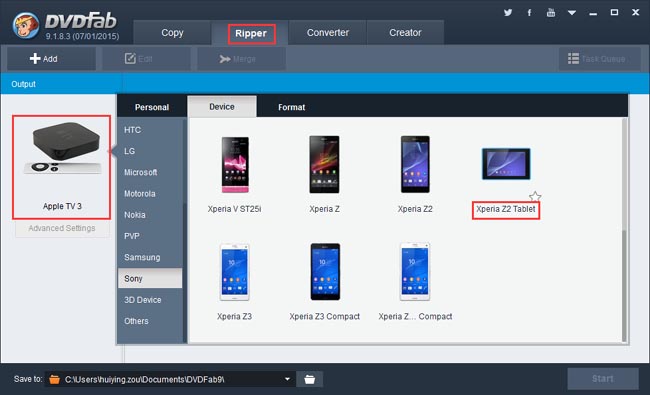This screenshot has height=395, width=650.
Task: Switch to the Creator tab
Action: point(405,33)
